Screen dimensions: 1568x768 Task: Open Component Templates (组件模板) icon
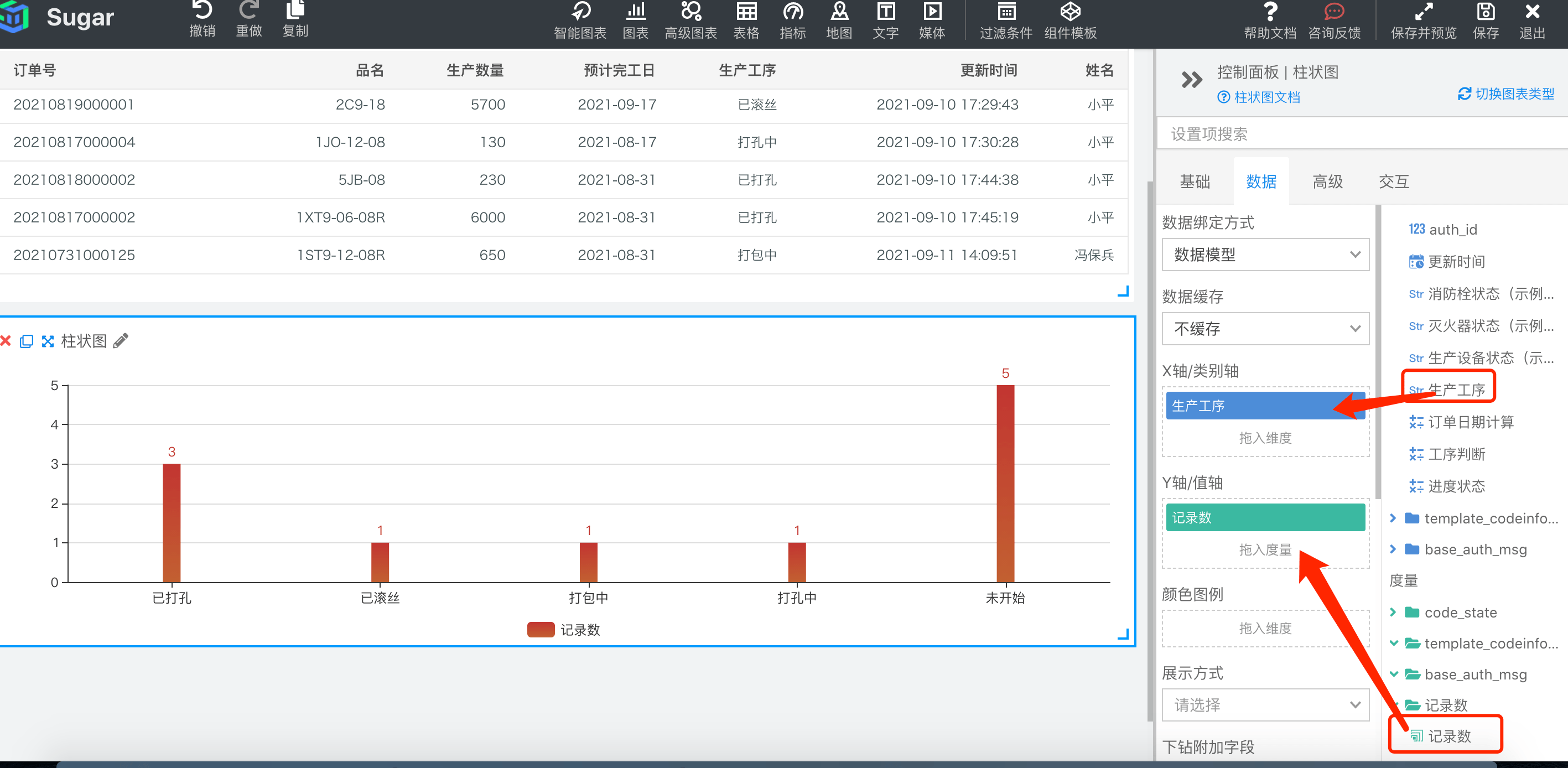[x=1070, y=12]
